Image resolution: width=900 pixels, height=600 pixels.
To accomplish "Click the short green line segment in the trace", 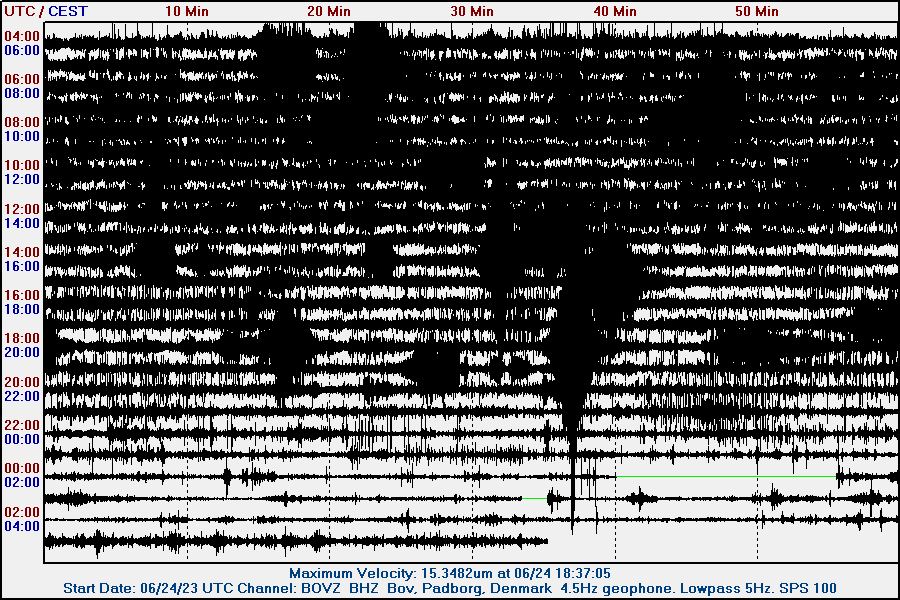I will 534,498.
